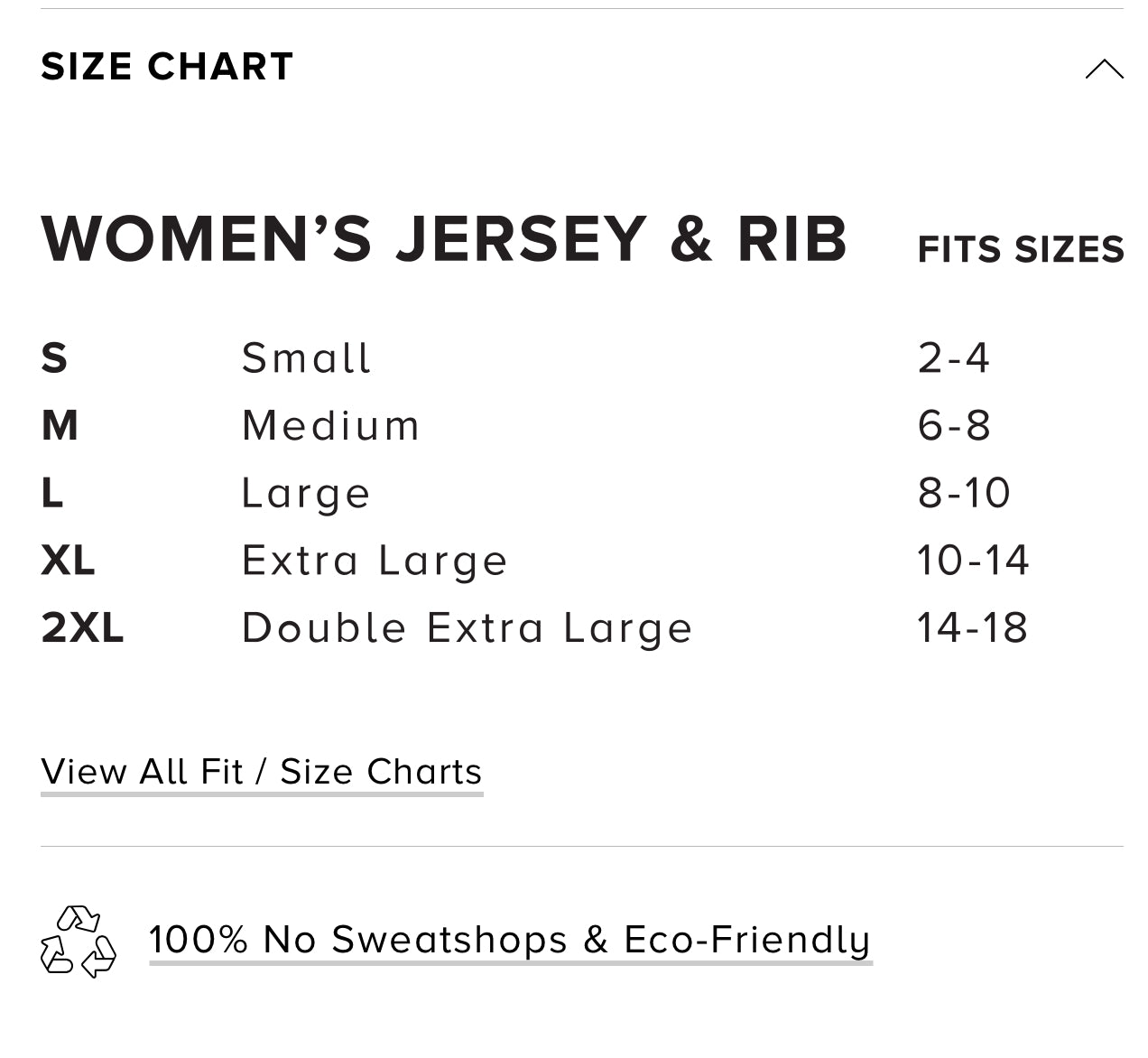Viewport: 1148px width, 1058px height.
Task: Click the Women's Jersey & Rib heading
Action: tap(444, 240)
